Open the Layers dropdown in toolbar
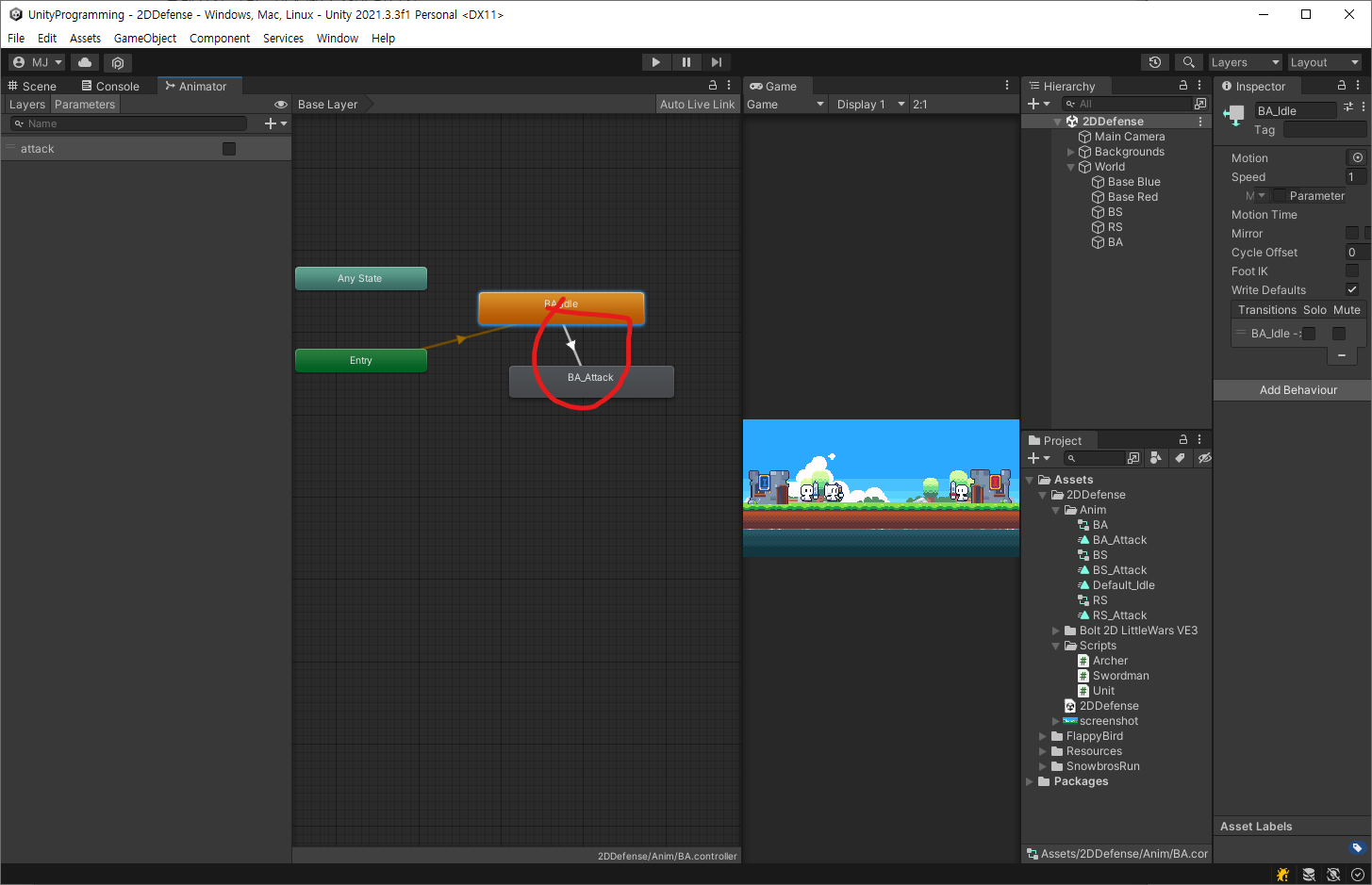The image size is (1372, 885). (x=1245, y=62)
